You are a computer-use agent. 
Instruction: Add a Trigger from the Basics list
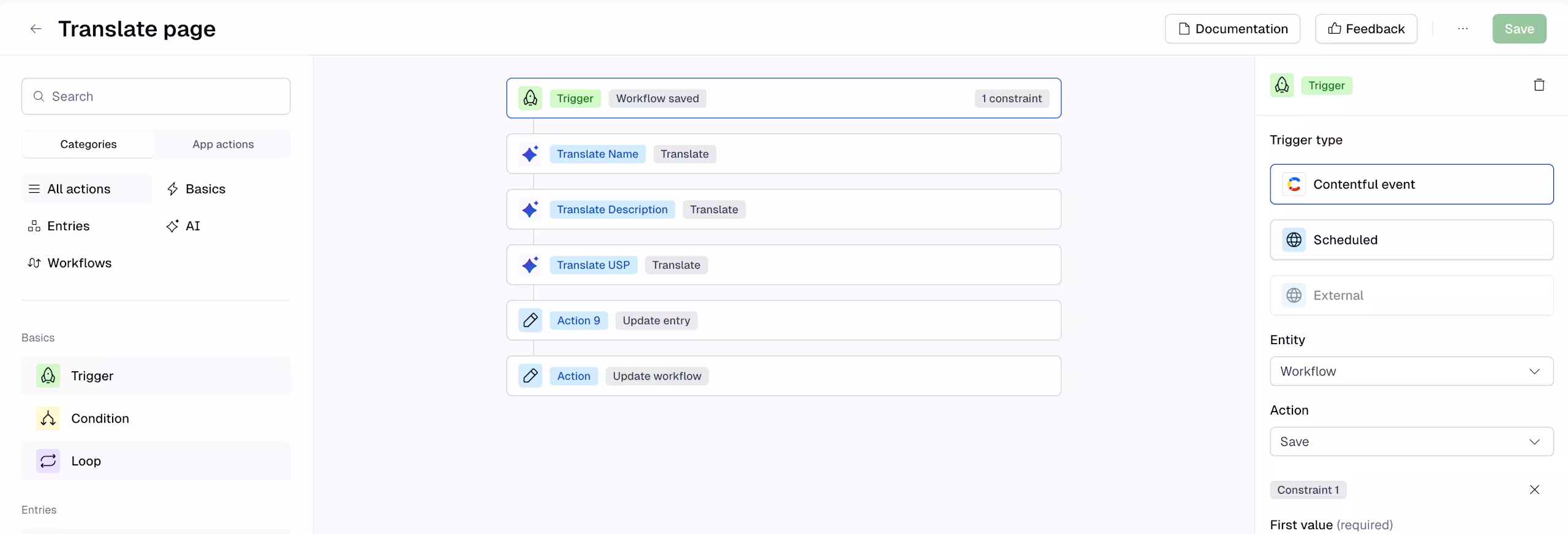pyautogui.click(x=156, y=375)
